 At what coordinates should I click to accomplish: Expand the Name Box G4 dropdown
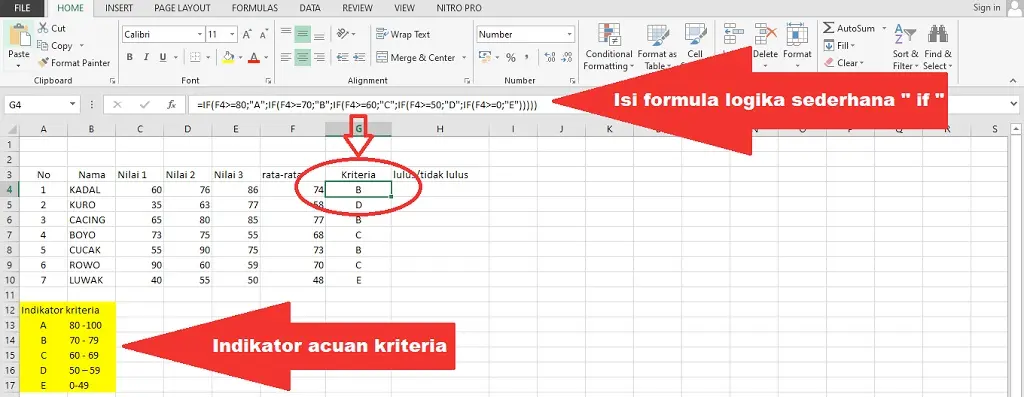pyautogui.click(x=73, y=104)
